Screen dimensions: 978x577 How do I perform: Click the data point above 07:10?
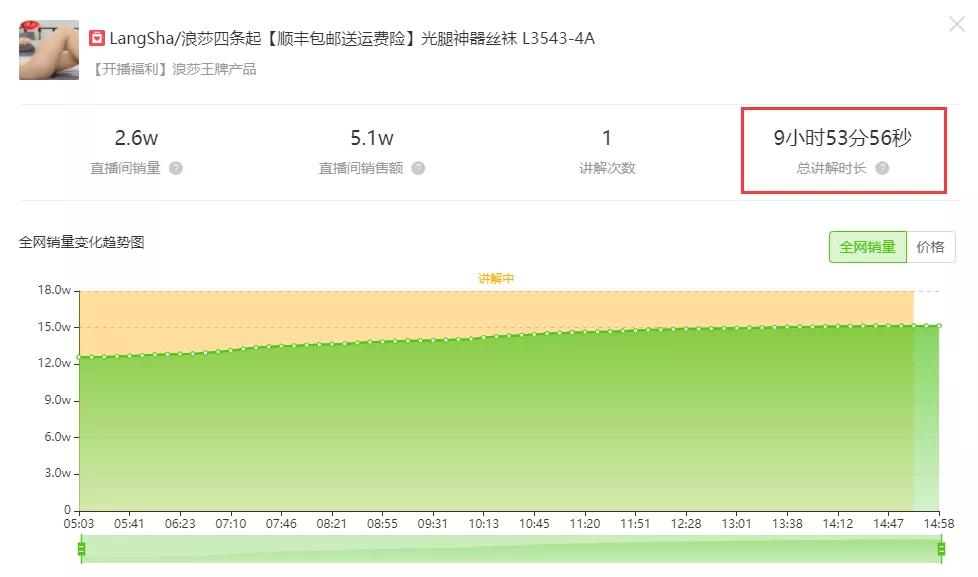tap(231, 349)
